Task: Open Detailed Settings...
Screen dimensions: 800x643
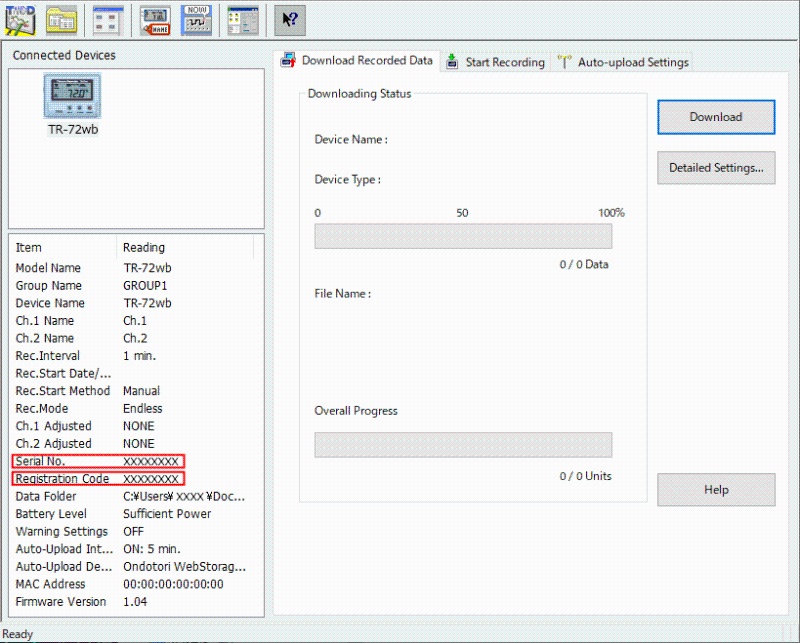Action: click(716, 167)
